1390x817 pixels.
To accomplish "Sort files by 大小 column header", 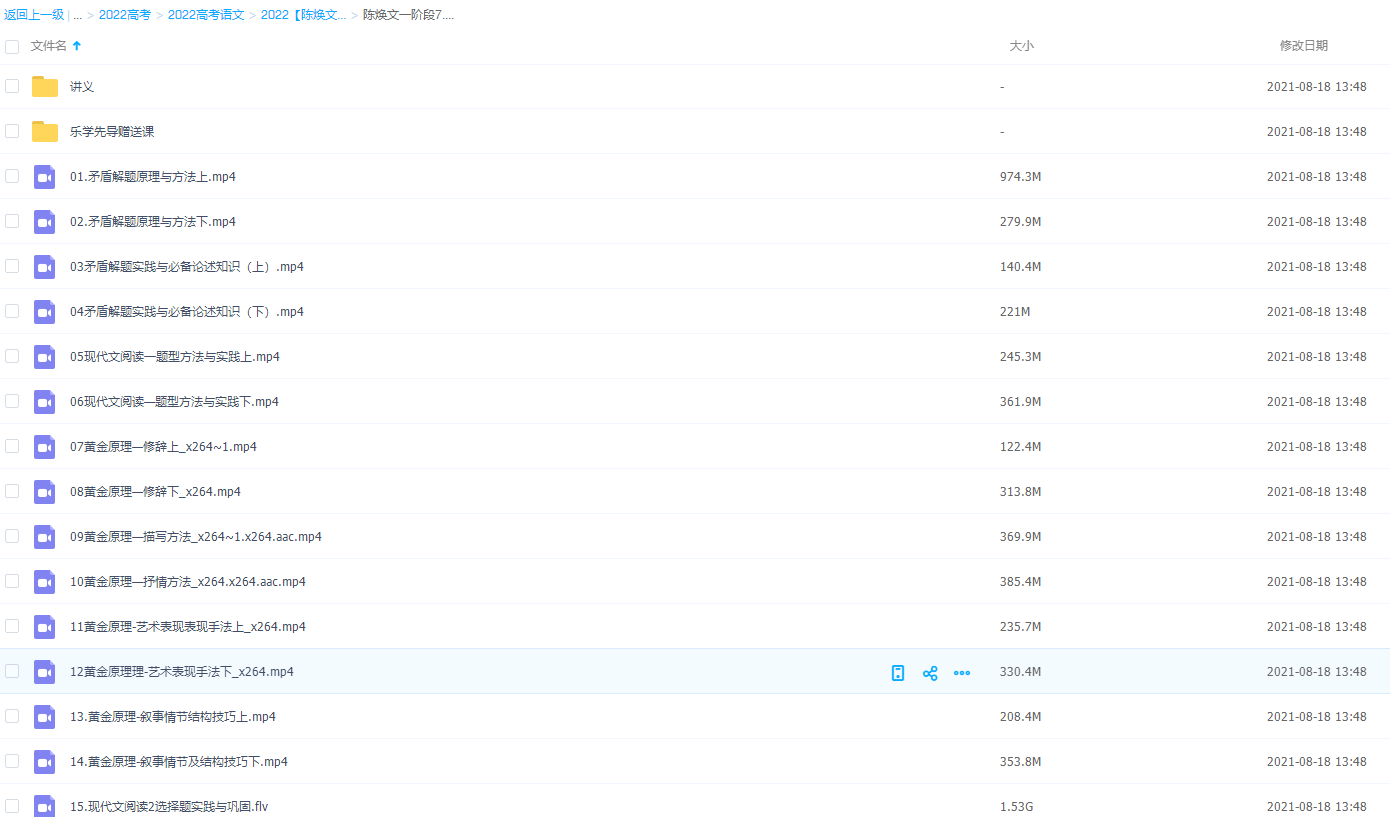I will point(1021,46).
